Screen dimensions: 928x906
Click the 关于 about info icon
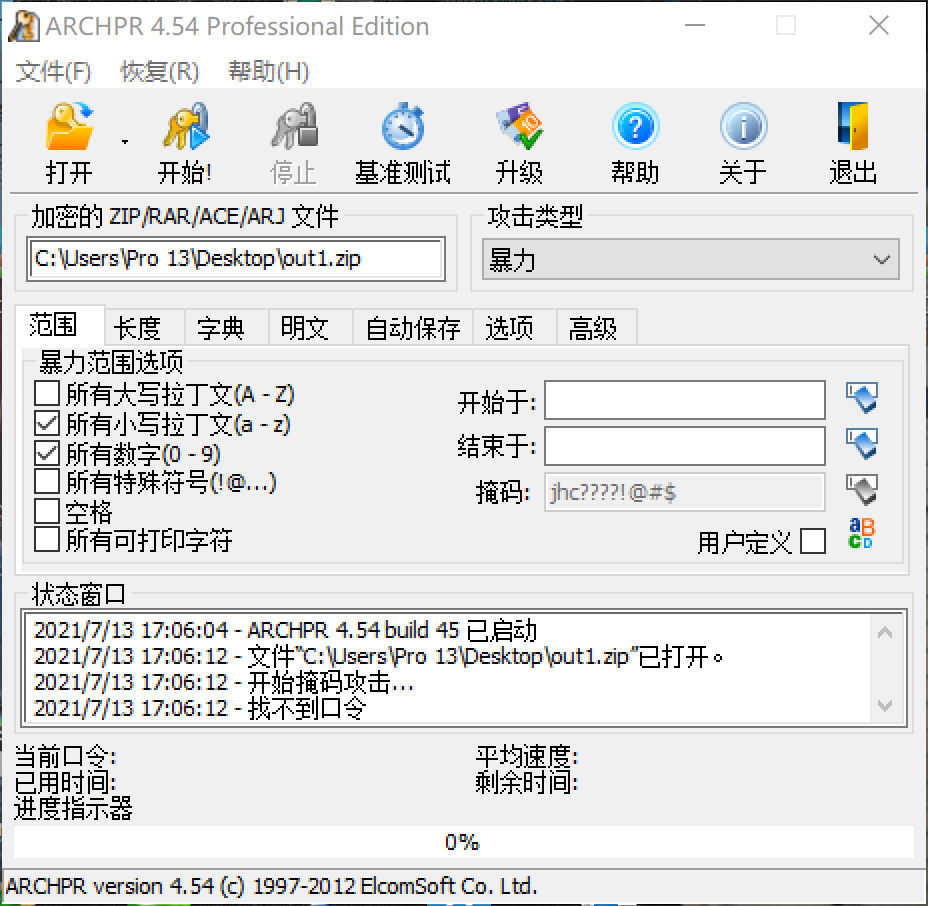743,127
